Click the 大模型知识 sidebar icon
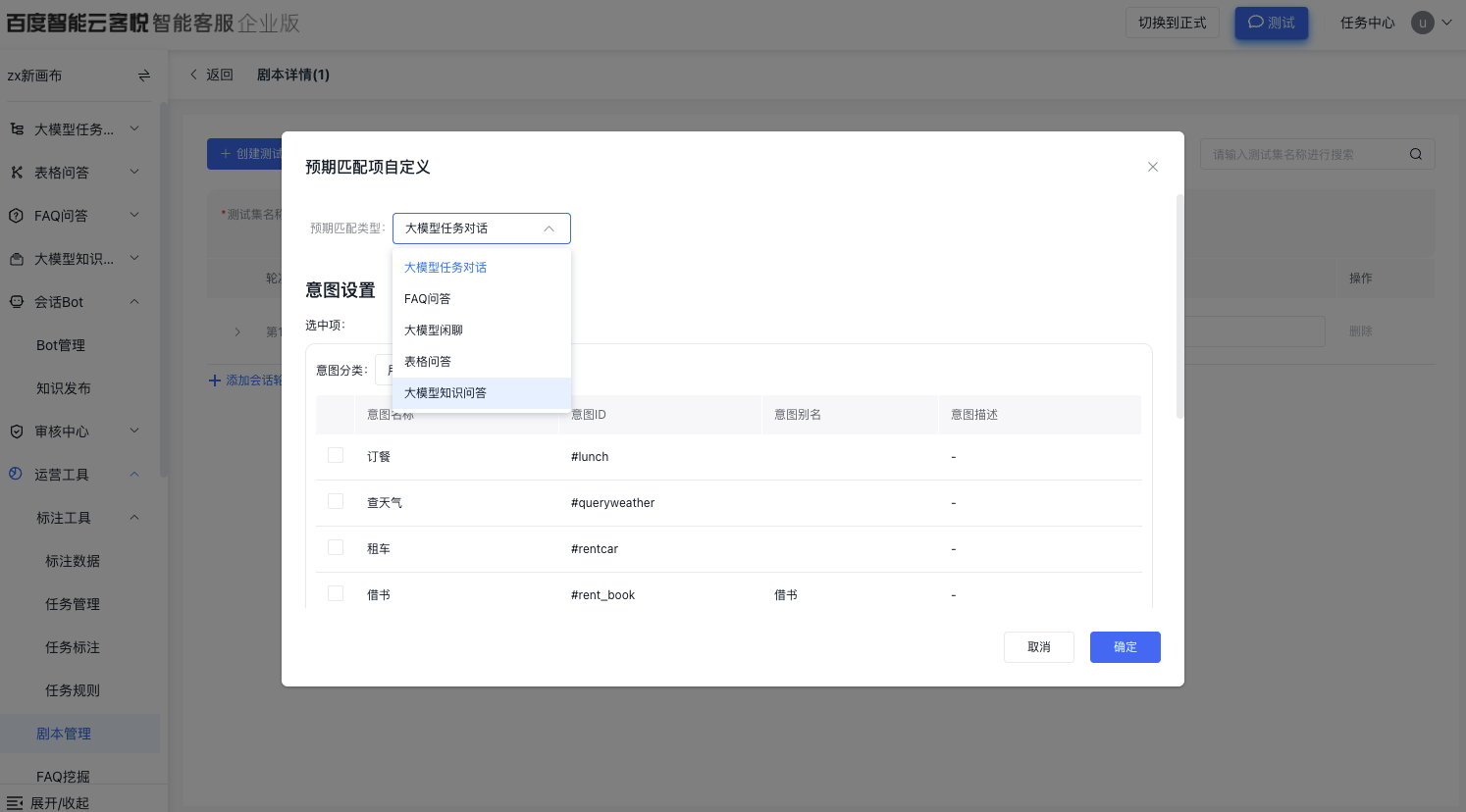Screen dimensions: 1466x812 [x=17, y=259]
